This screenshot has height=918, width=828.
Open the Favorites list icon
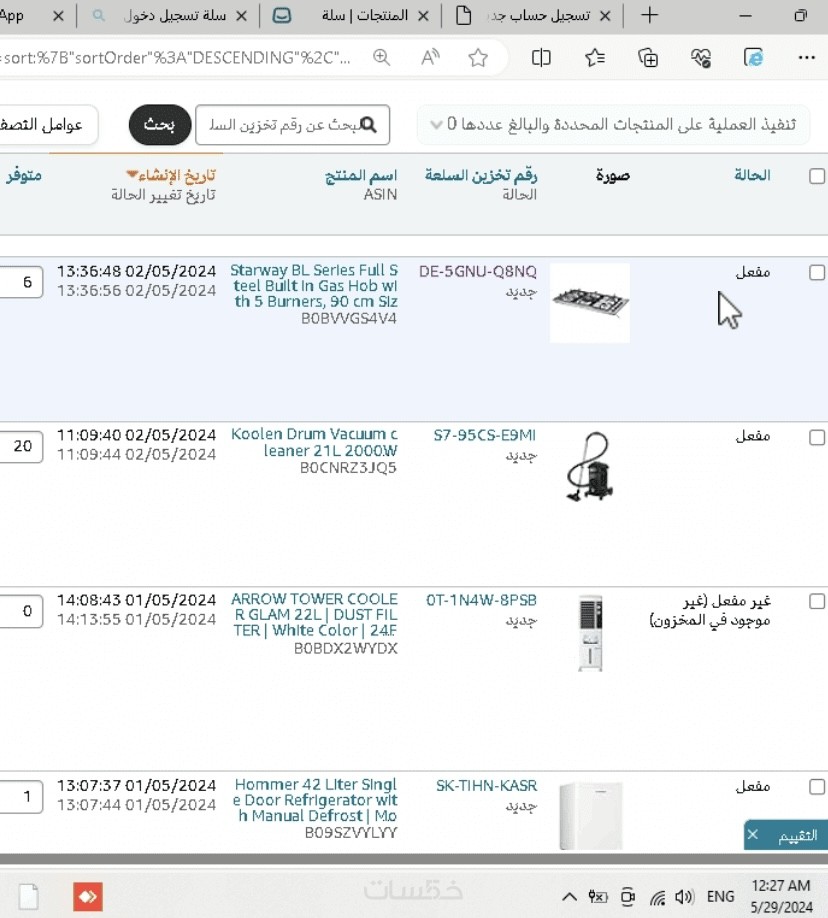pos(595,57)
